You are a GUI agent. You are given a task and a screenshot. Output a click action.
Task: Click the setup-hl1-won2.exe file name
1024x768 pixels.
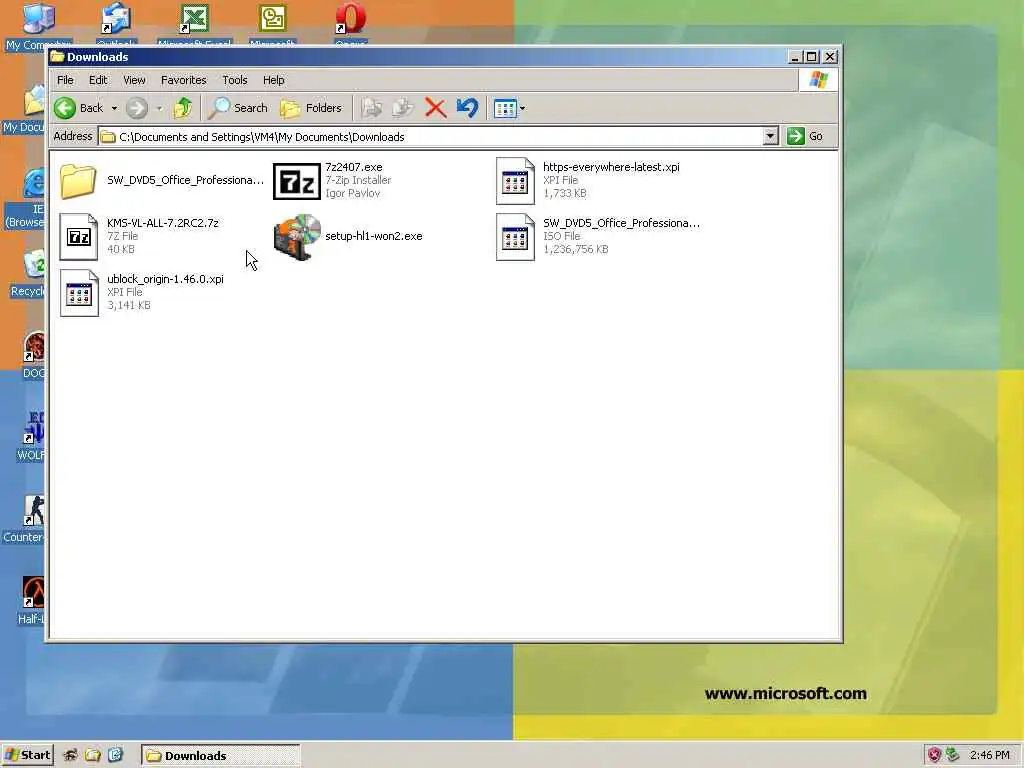pos(374,236)
